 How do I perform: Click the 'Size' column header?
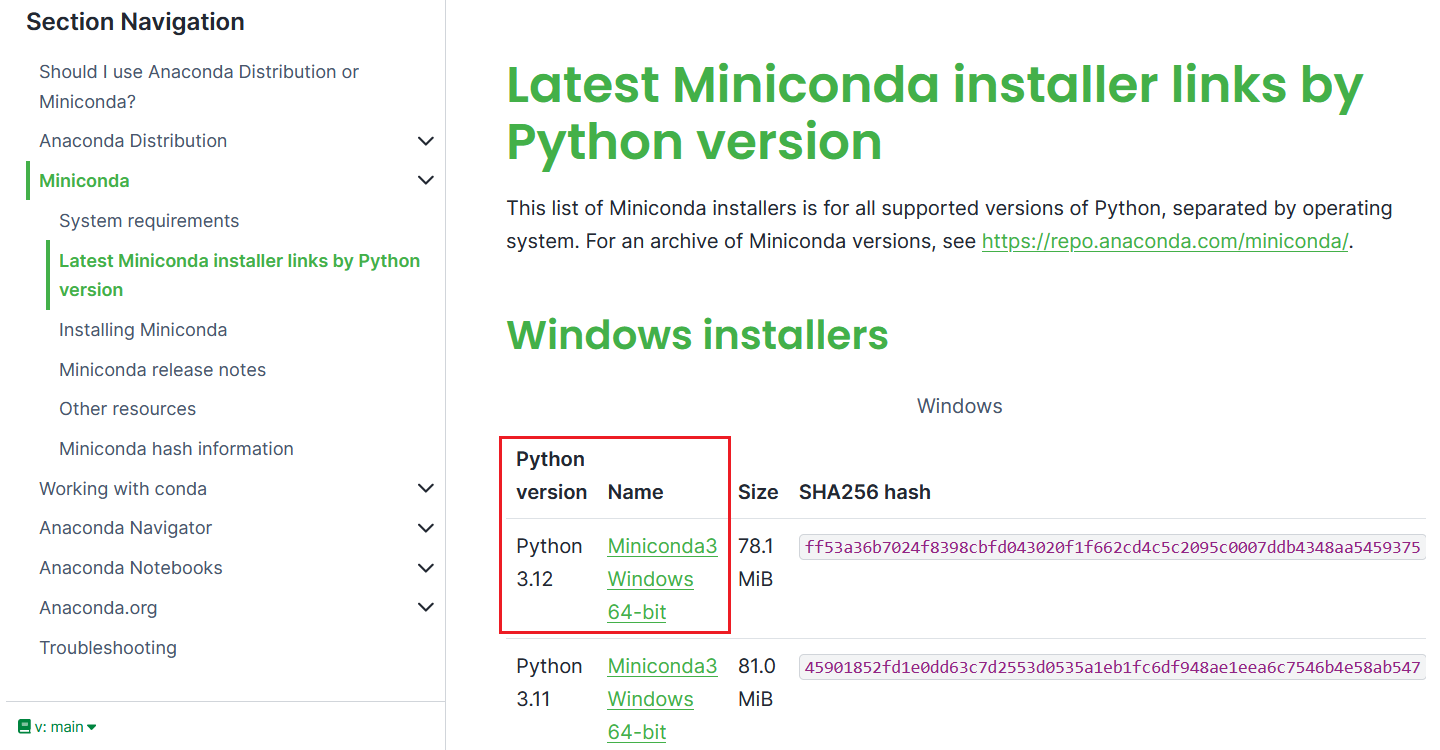pyautogui.click(x=758, y=492)
